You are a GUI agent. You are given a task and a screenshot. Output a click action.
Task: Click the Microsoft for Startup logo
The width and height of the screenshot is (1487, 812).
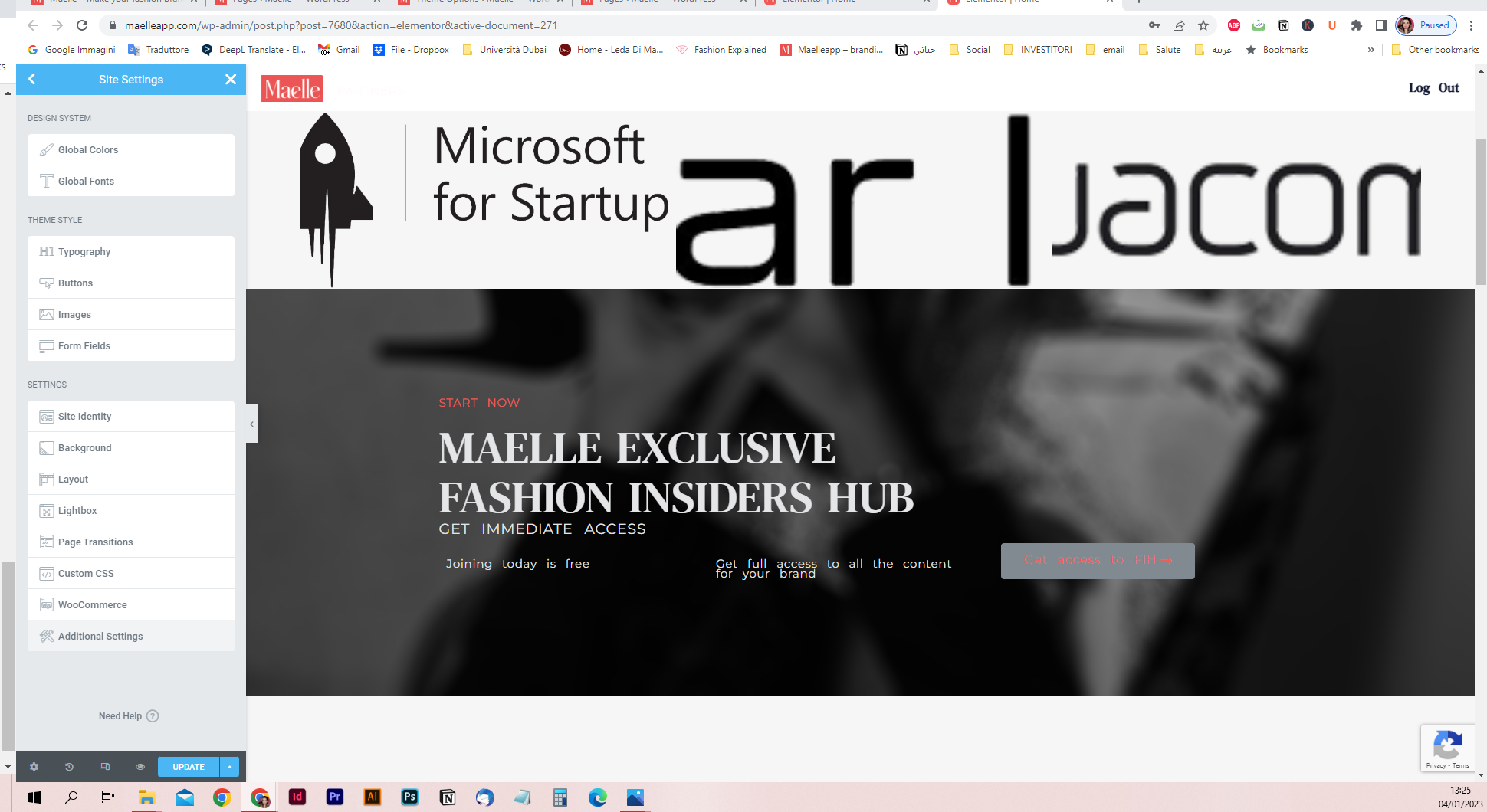tap(484, 200)
